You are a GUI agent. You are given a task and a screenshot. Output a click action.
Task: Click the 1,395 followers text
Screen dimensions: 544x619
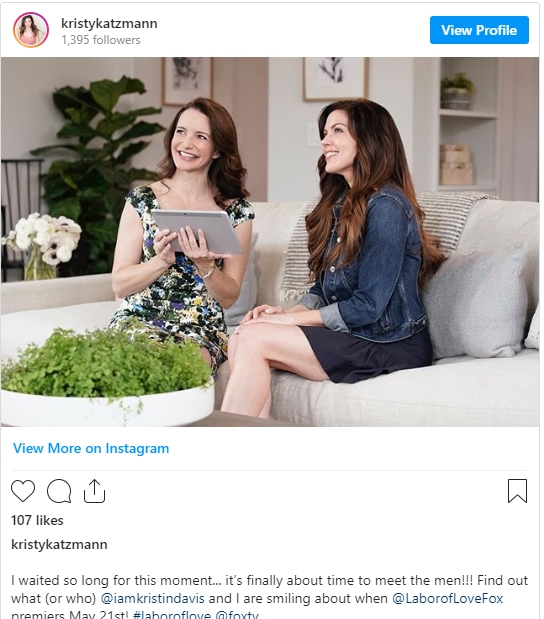coord(101,40)
